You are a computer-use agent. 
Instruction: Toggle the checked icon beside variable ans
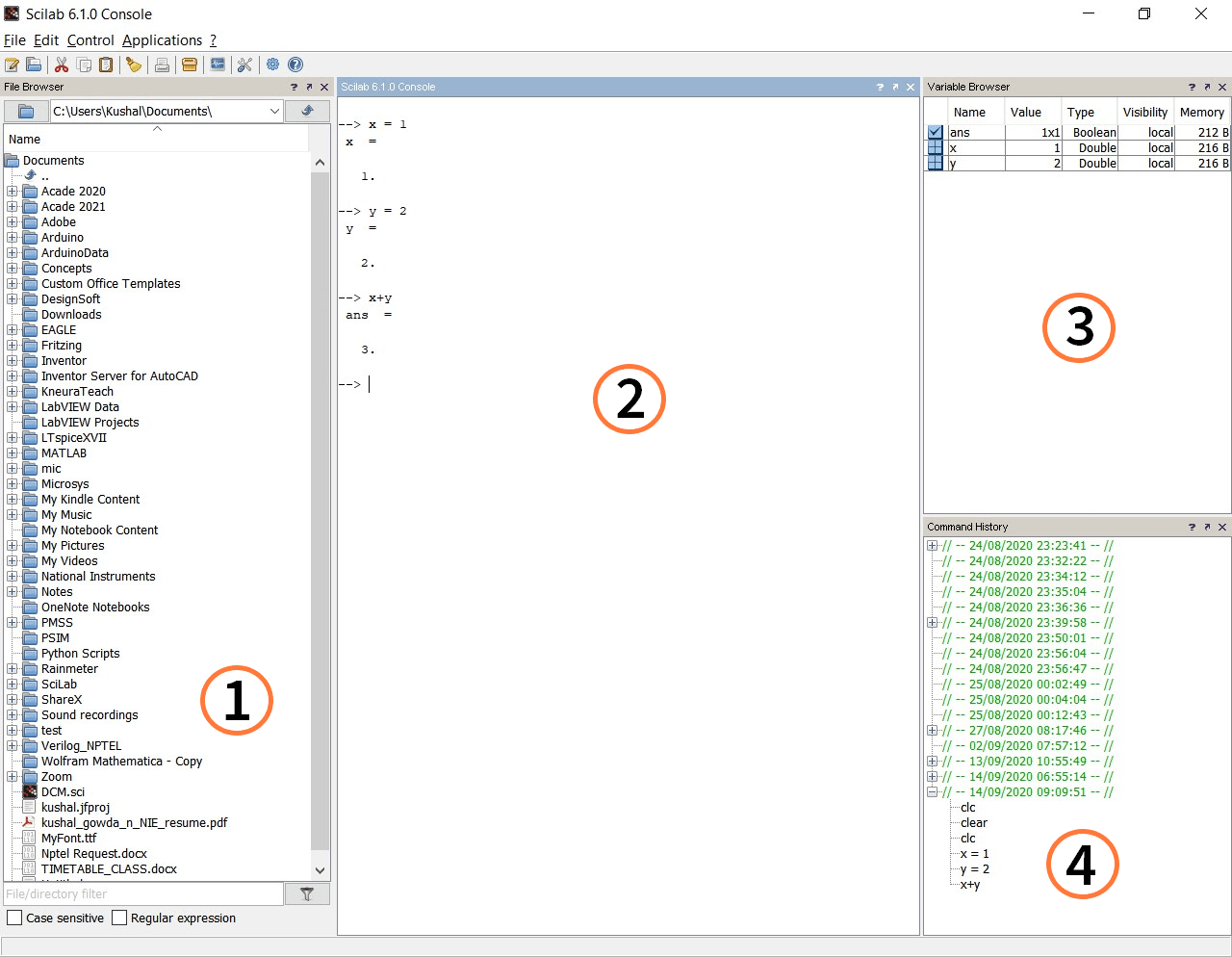pyautogui.click(x=935, y=132)
